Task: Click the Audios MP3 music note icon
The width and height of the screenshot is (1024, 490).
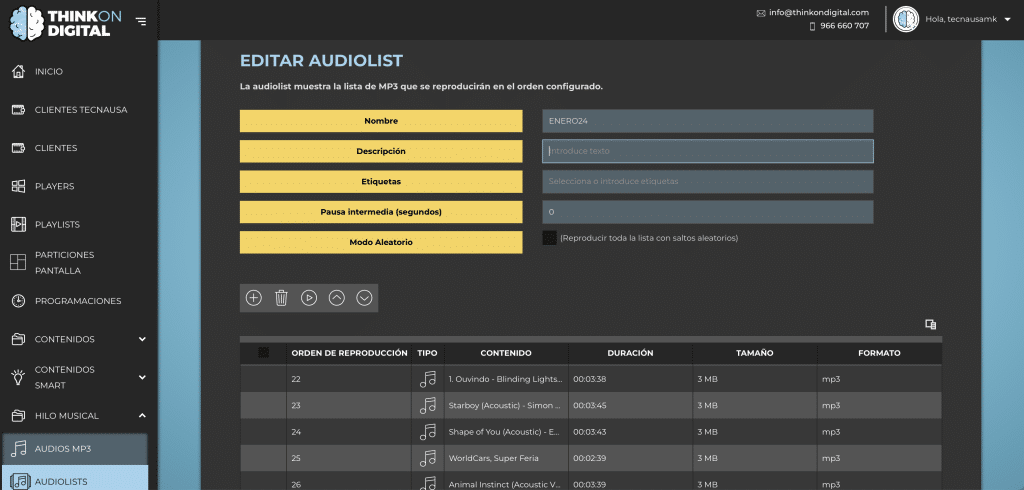Action: (x=19, y=449)
